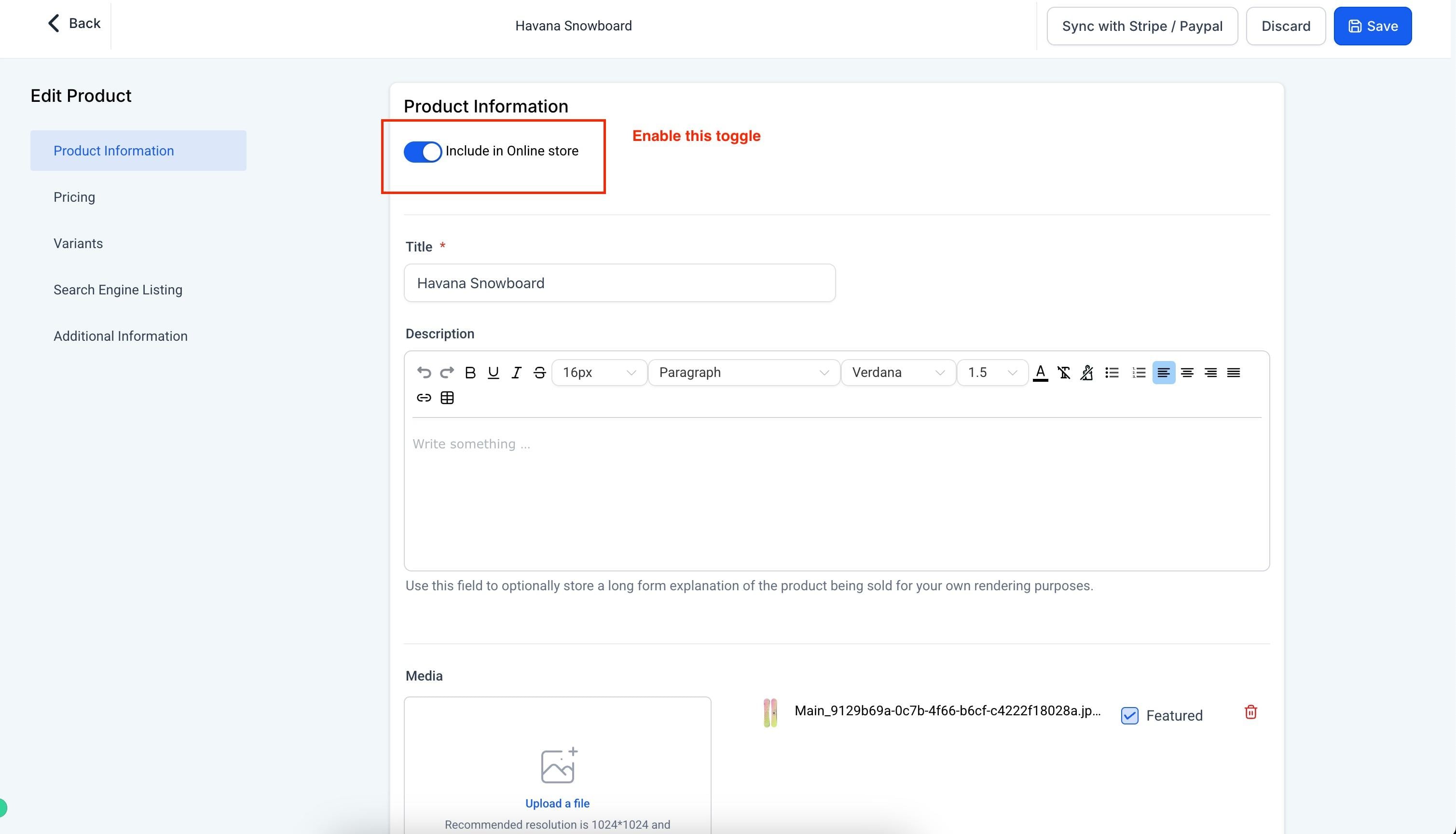Open the Verdana font family dropdown
1456x834 pixels.
pos(898,373)
